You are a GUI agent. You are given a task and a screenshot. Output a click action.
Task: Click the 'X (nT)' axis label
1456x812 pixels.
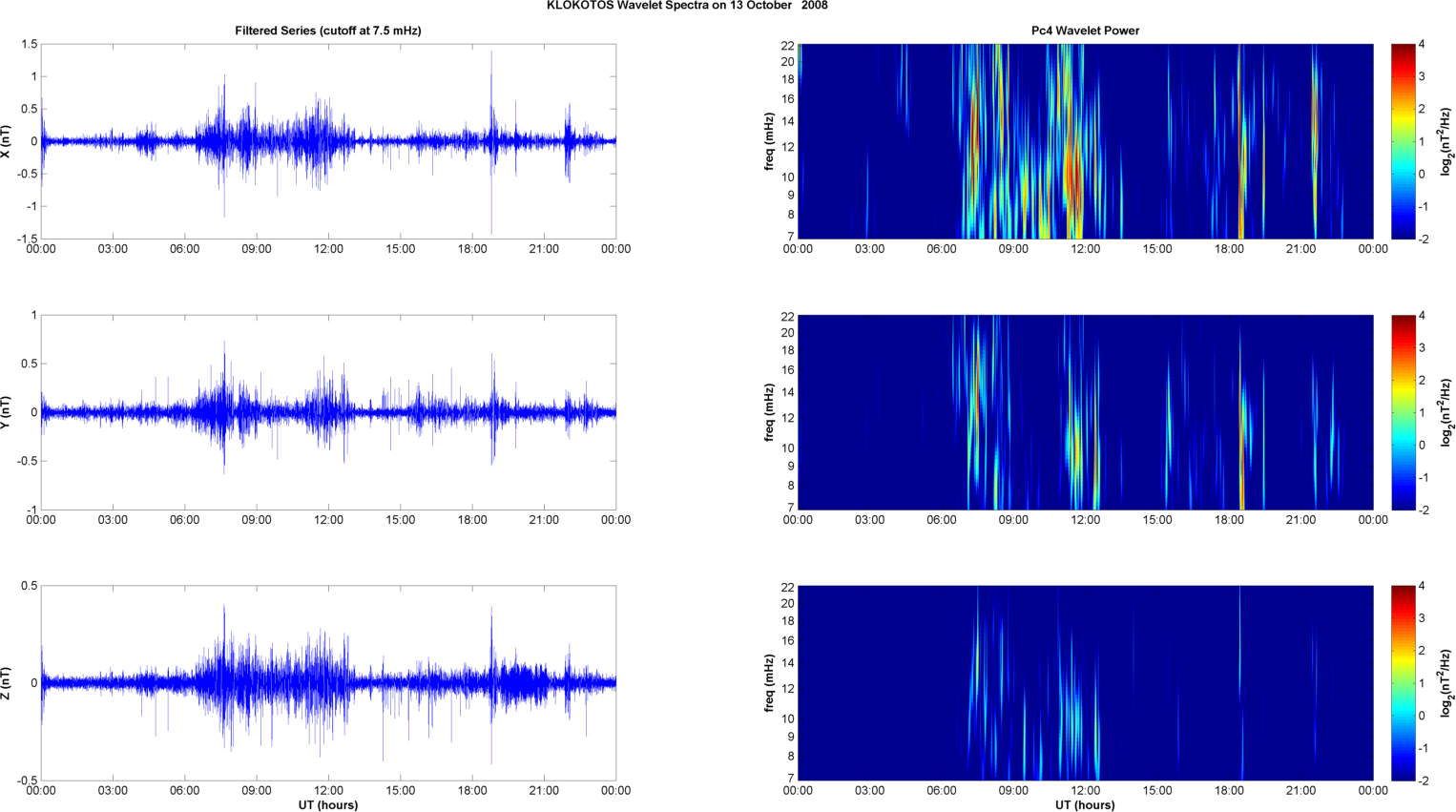click(x=7, y=141)
